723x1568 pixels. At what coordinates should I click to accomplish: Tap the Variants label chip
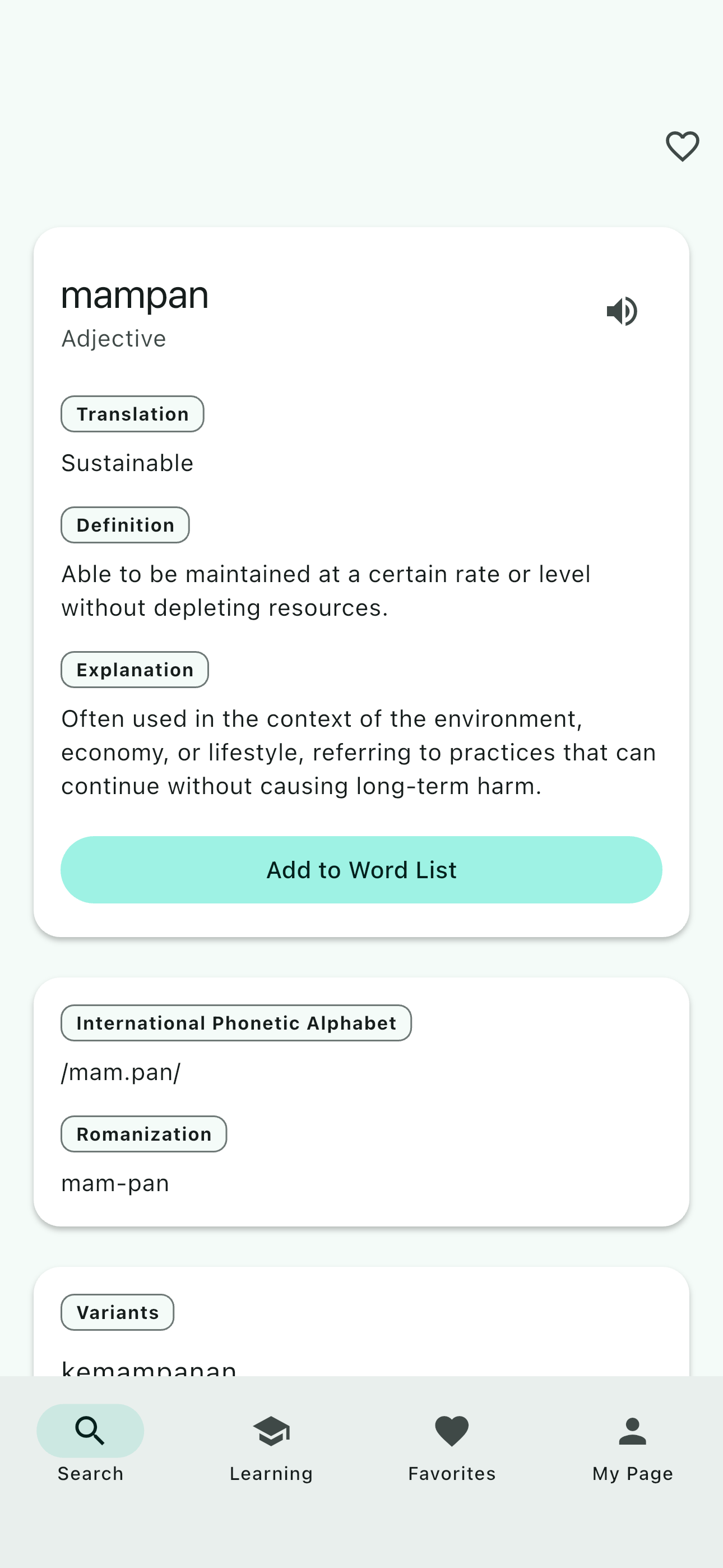(118, 1312)
